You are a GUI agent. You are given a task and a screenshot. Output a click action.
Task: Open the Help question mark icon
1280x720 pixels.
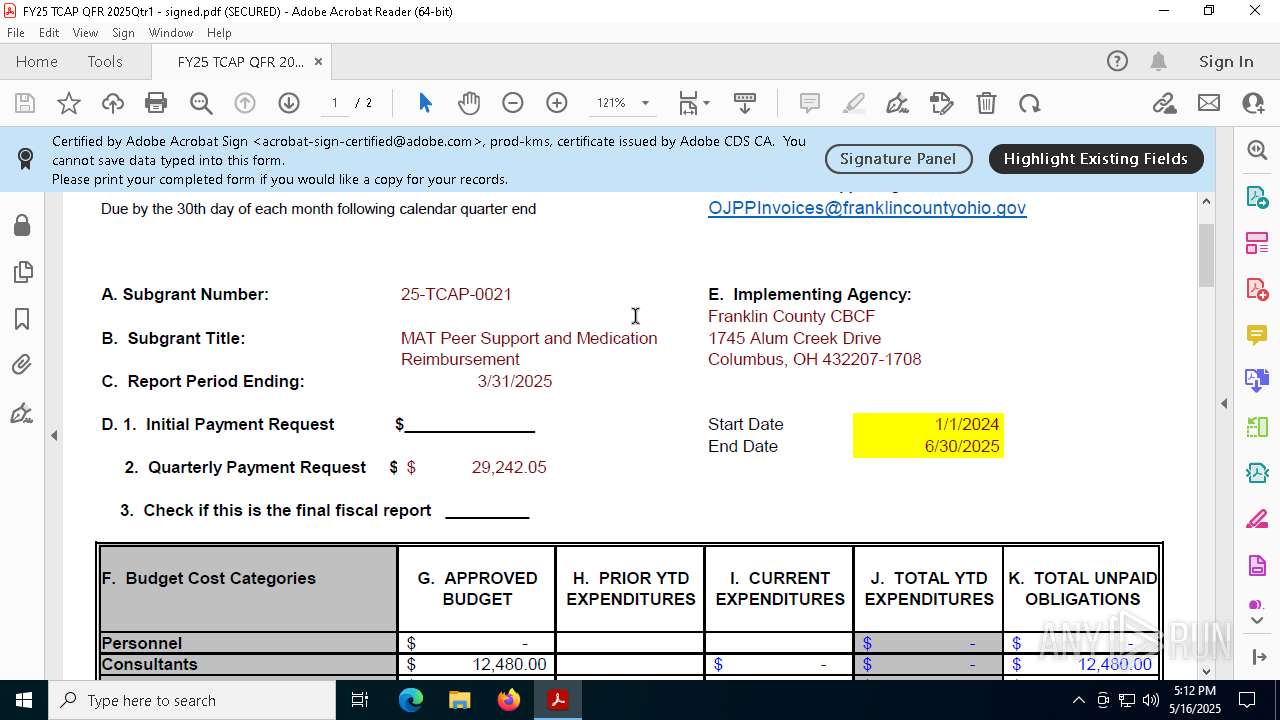pos(1117,61)
